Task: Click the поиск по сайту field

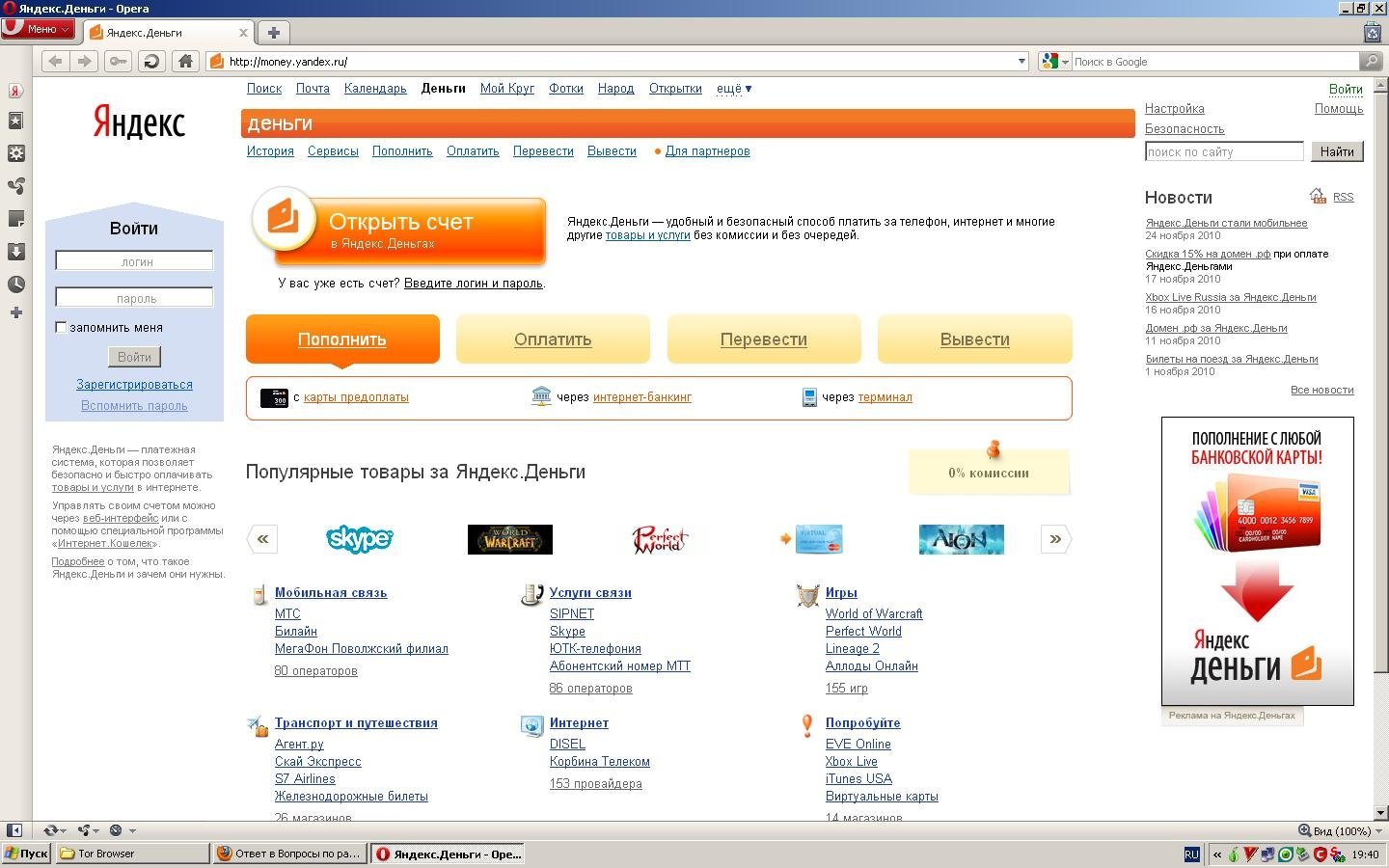Action: [1224, 151]
